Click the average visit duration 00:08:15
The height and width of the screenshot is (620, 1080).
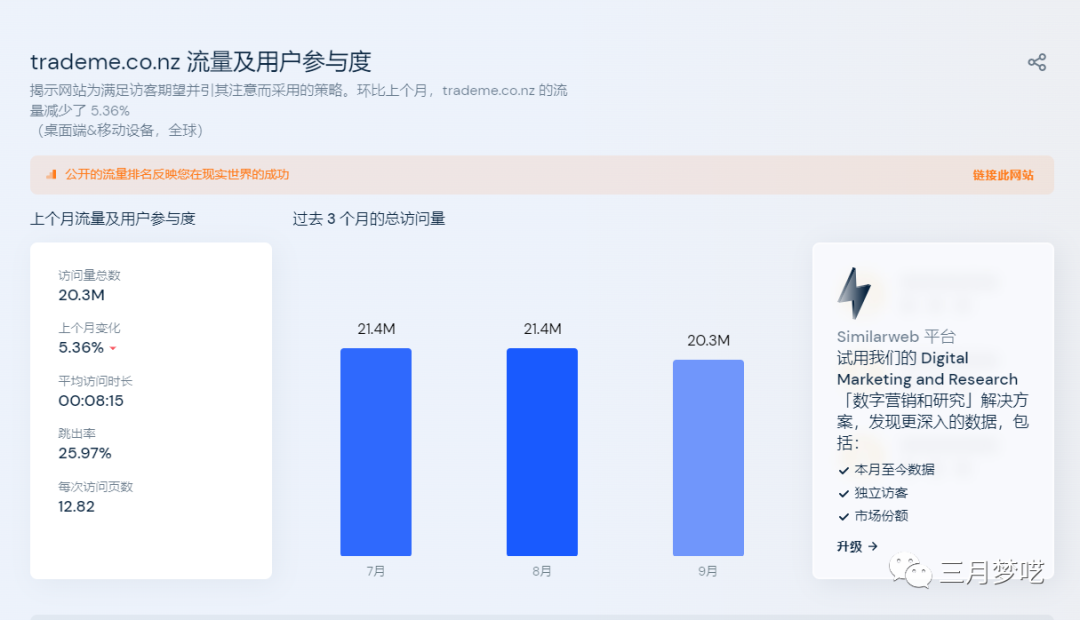pos(91,401)
